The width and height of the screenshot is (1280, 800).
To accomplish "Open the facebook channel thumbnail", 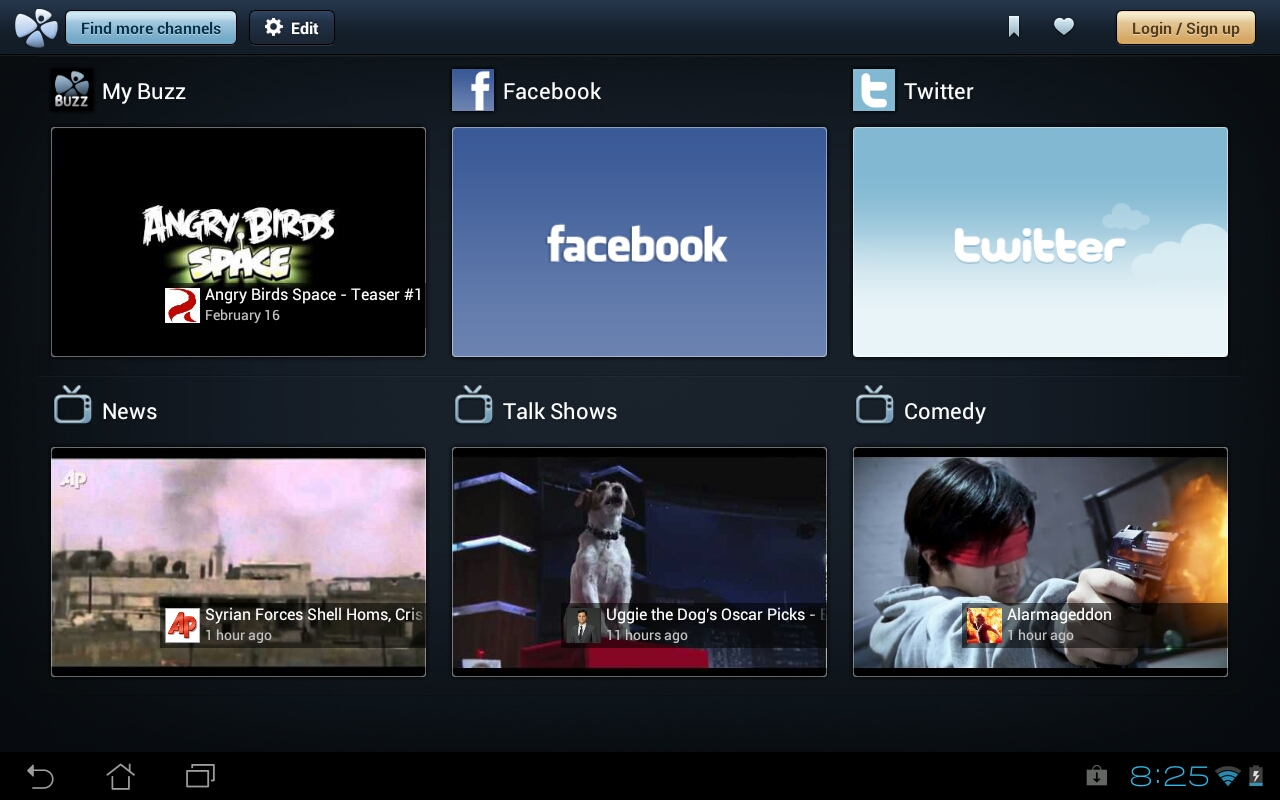I will click(x=639, y=242).
